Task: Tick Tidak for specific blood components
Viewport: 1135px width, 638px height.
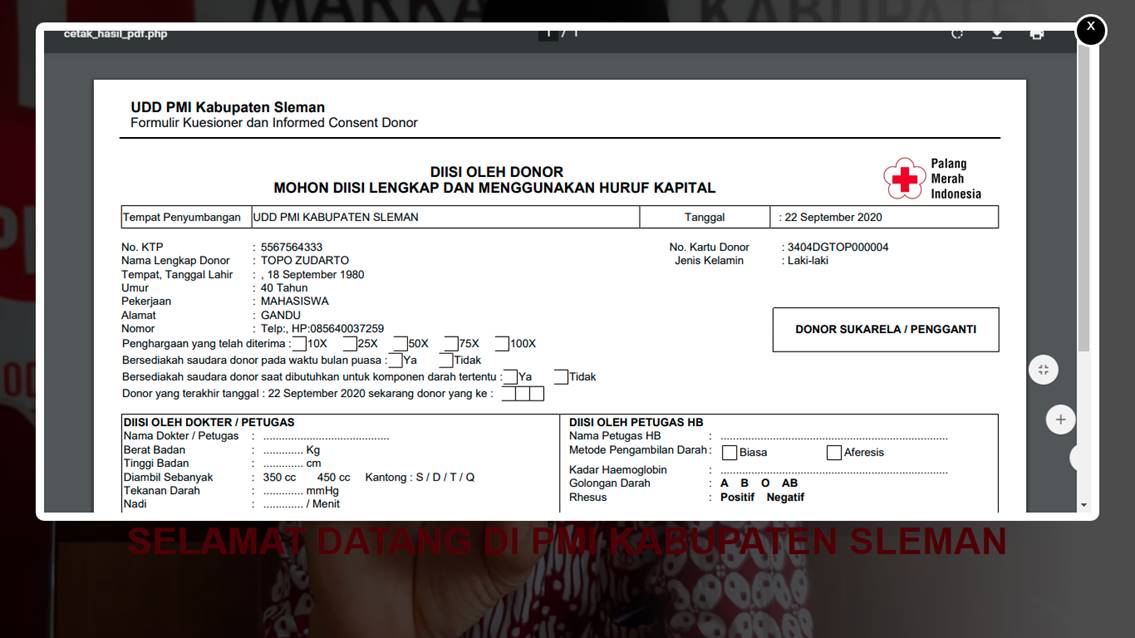Action: coord(561,377)
